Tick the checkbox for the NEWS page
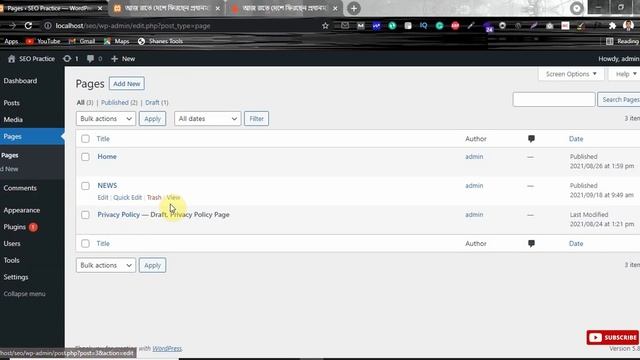640x360 pixels. point(85,186)
